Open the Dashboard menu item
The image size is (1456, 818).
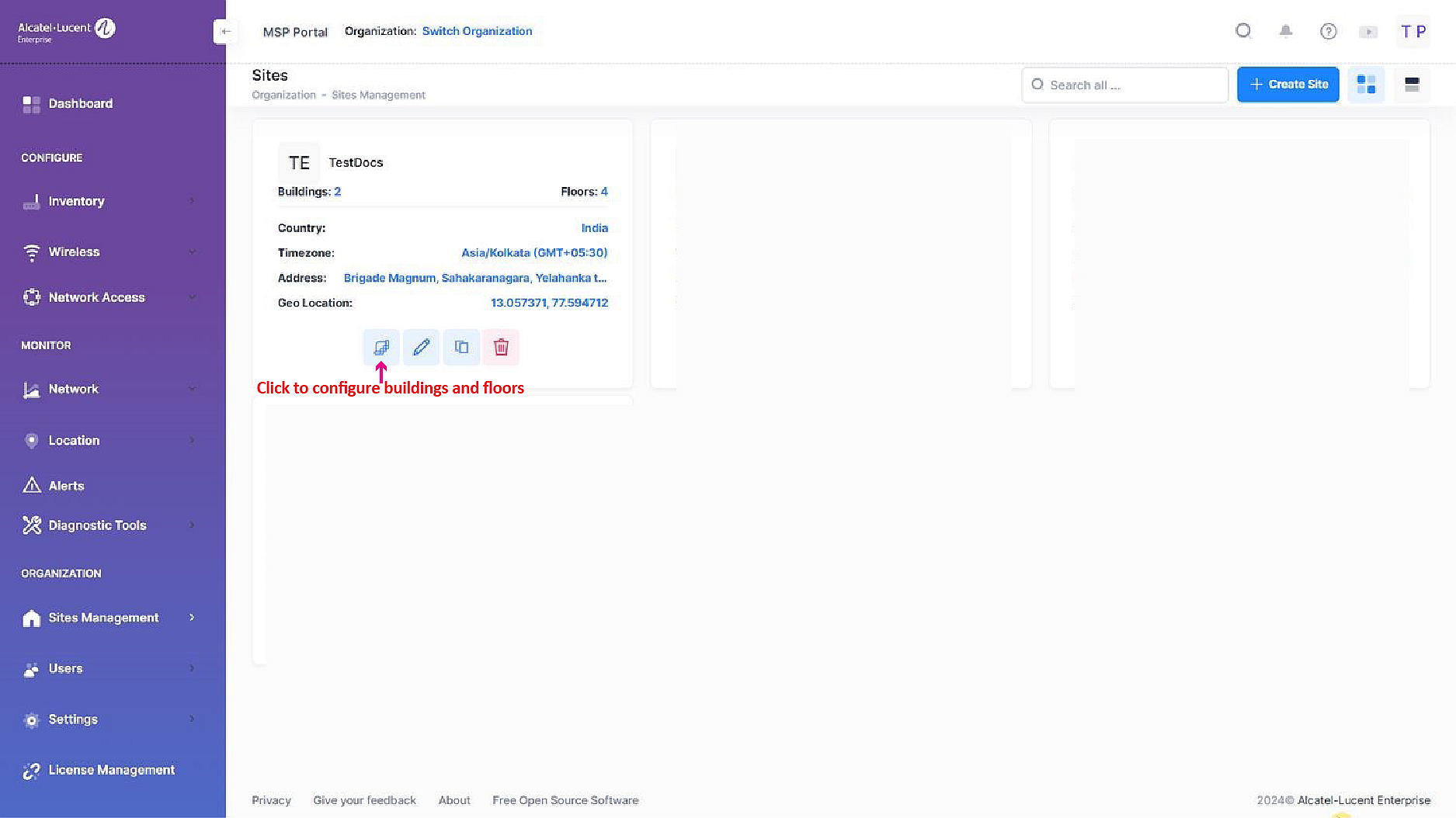[80, 104]
